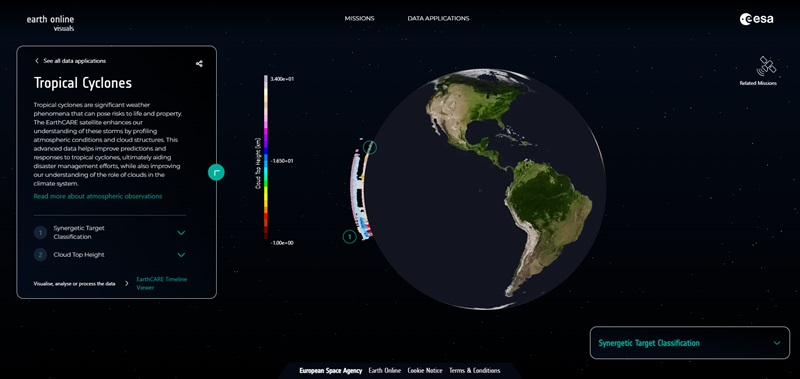
Task: Collapse the info panel with the teal round button
Action: click(216, 172)
